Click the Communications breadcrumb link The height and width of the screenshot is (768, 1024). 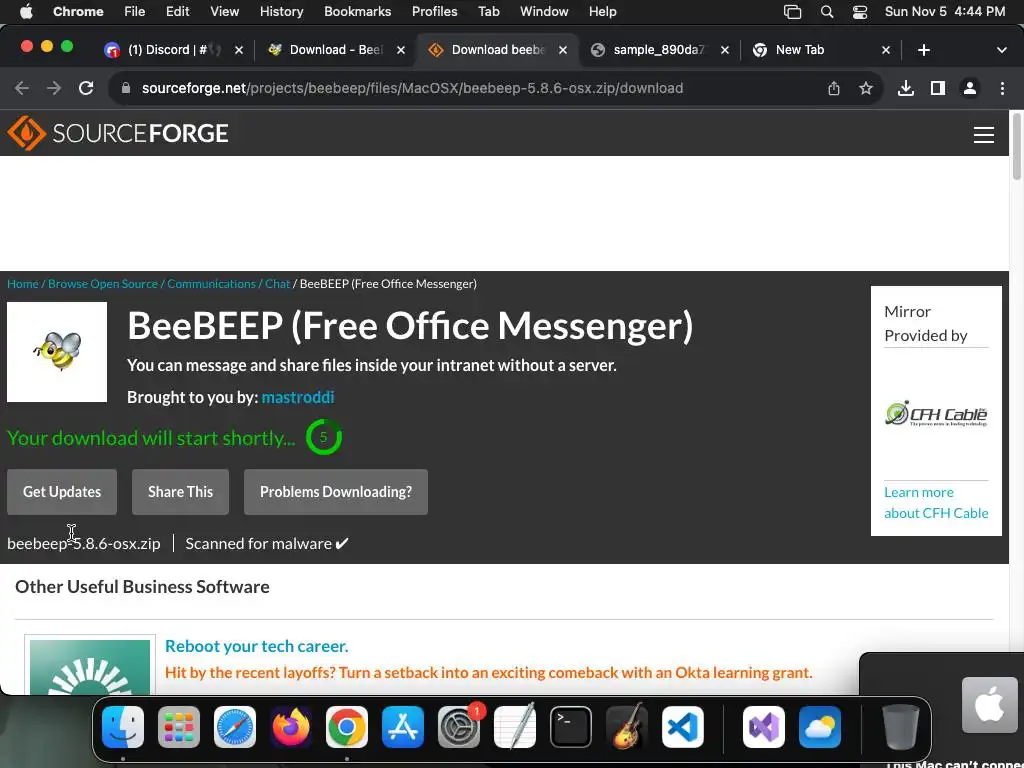[x=212, y=283]
